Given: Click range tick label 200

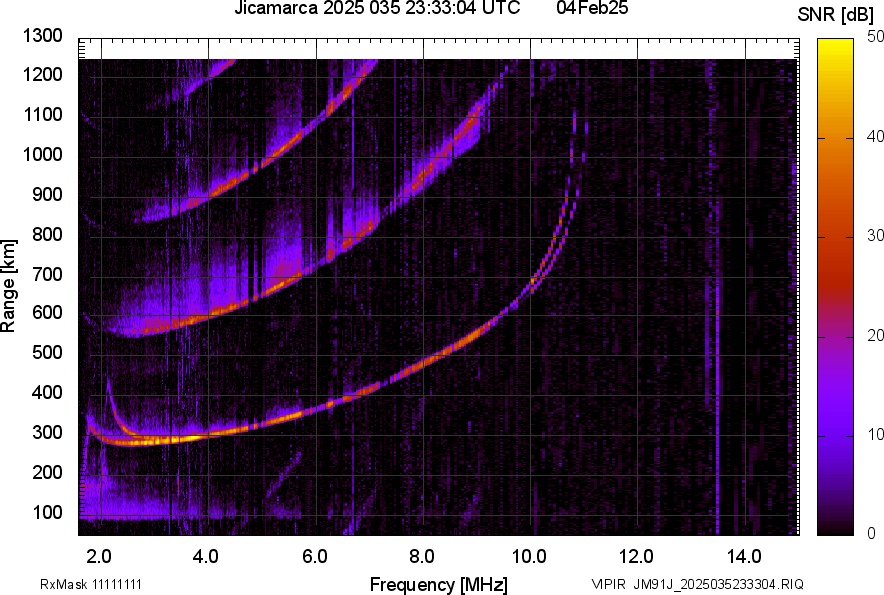Looking at the screenshot, I should coord(47,472).
